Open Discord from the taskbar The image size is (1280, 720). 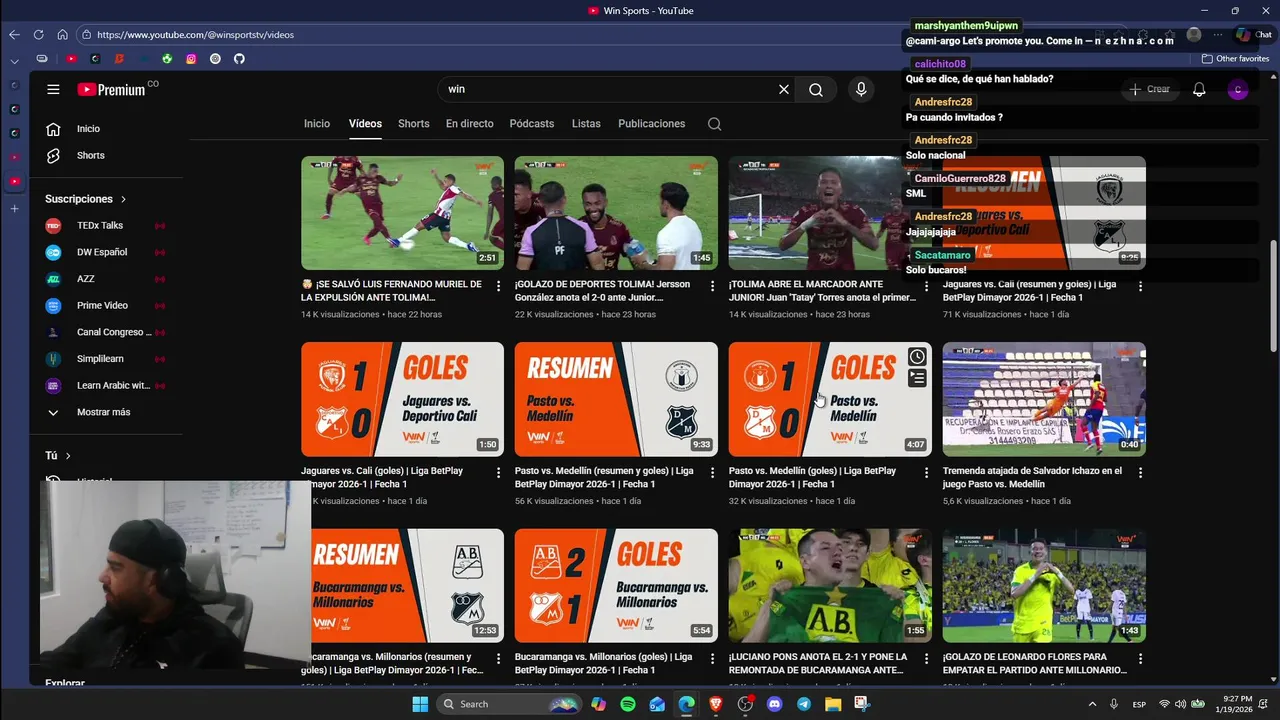click(x=774, y=704)
